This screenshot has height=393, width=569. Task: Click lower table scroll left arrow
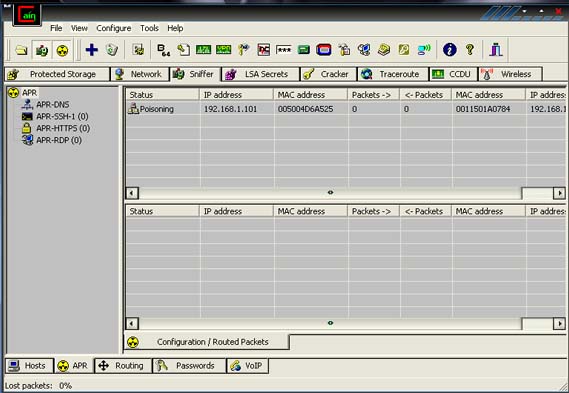[132, 323]
